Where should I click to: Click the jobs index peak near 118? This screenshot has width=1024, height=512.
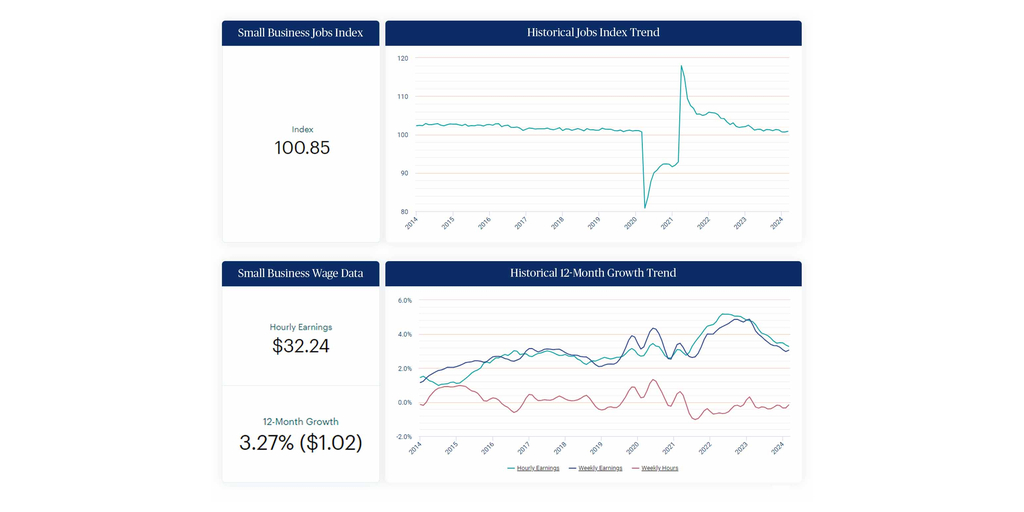681,67
